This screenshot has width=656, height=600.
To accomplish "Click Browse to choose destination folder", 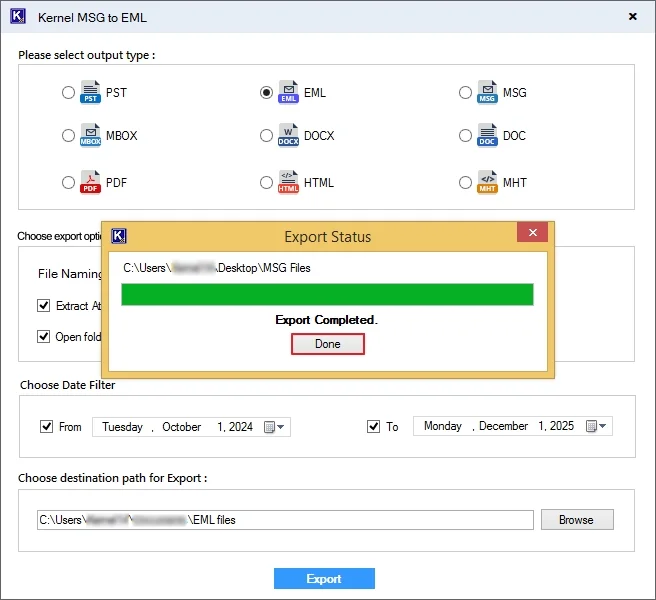I will 576,520.
